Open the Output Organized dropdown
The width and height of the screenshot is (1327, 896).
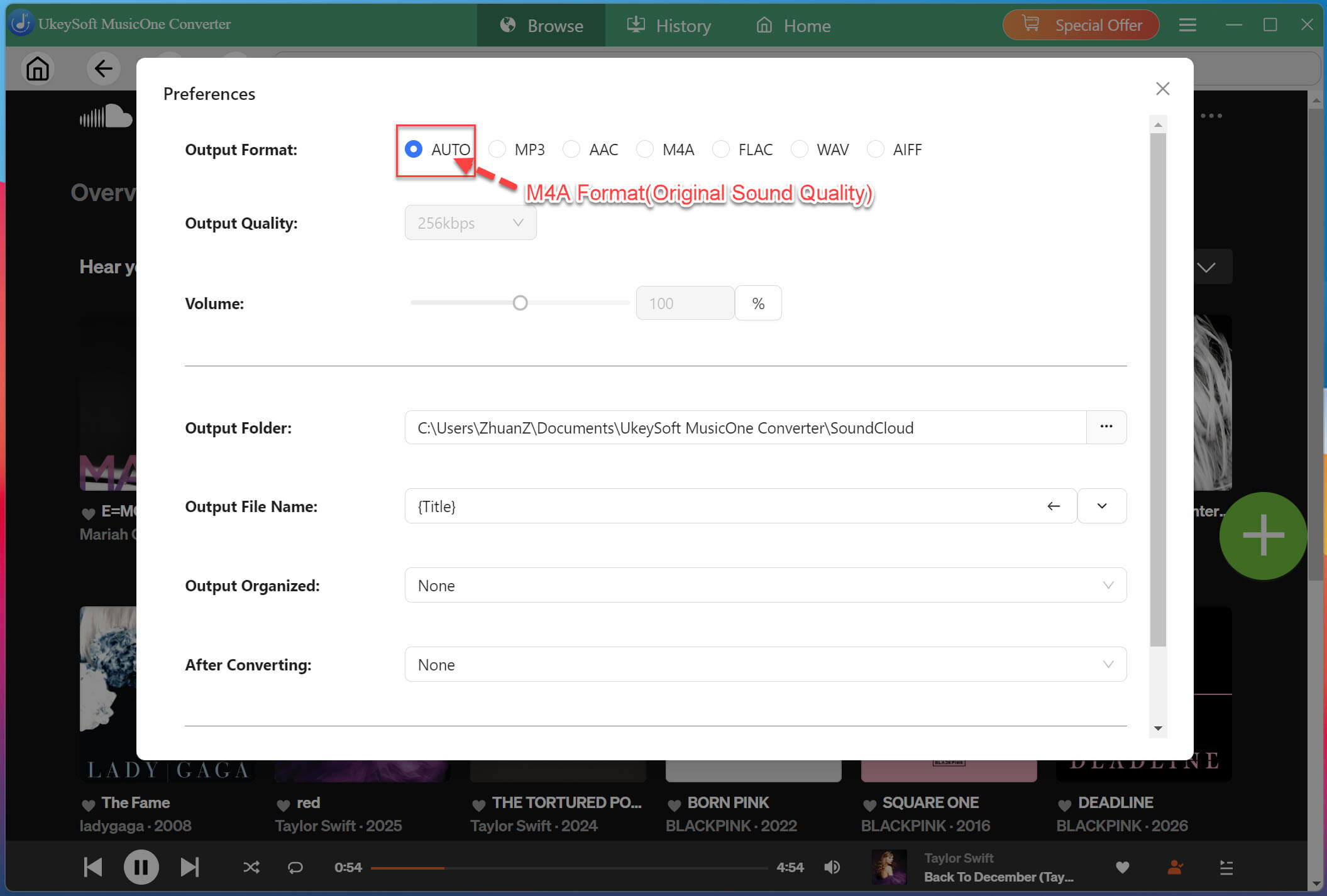[x=766, y=586]
